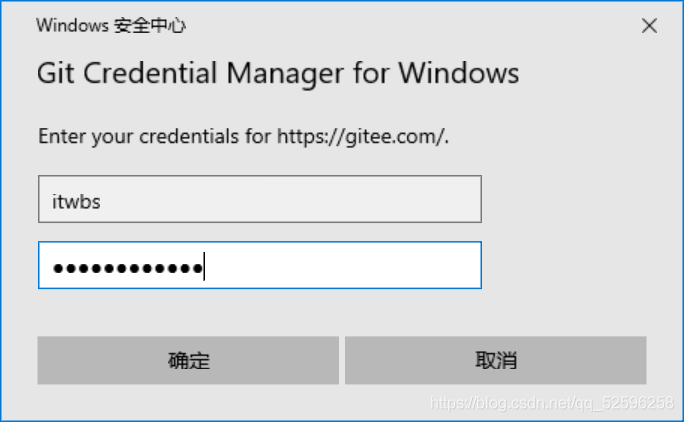
Task: Click the Git Credential Manager for Windows heading
Action: pyautogui.click(x=278, y=73)
